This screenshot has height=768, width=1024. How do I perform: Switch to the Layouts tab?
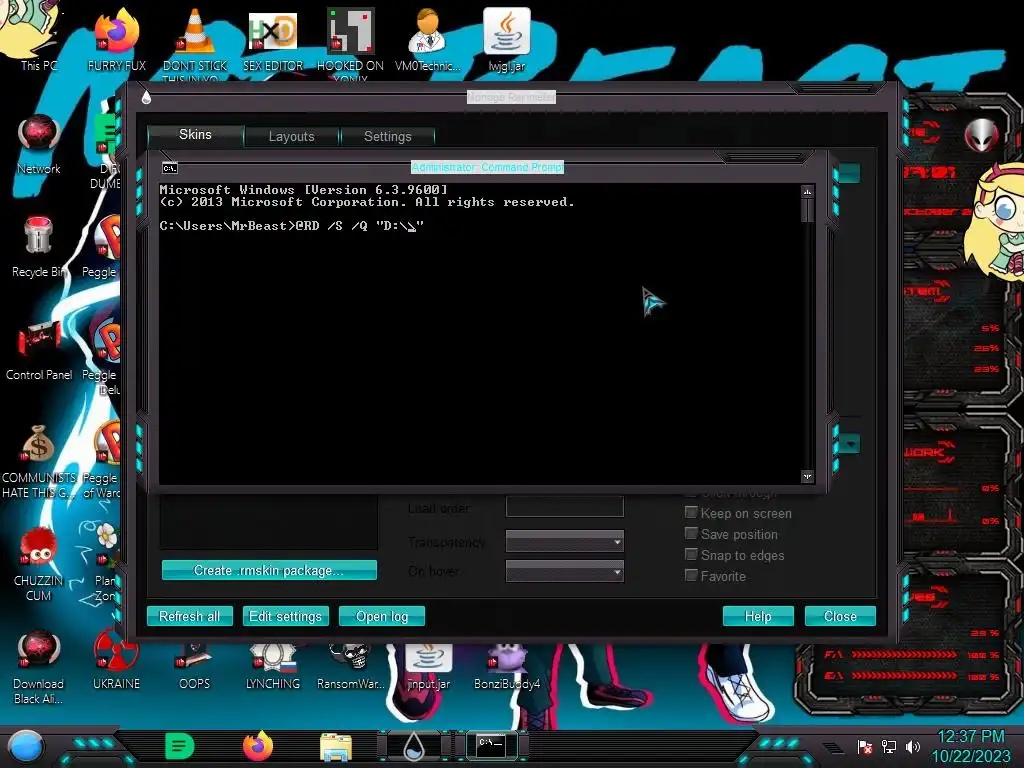(x=291, y=136)
